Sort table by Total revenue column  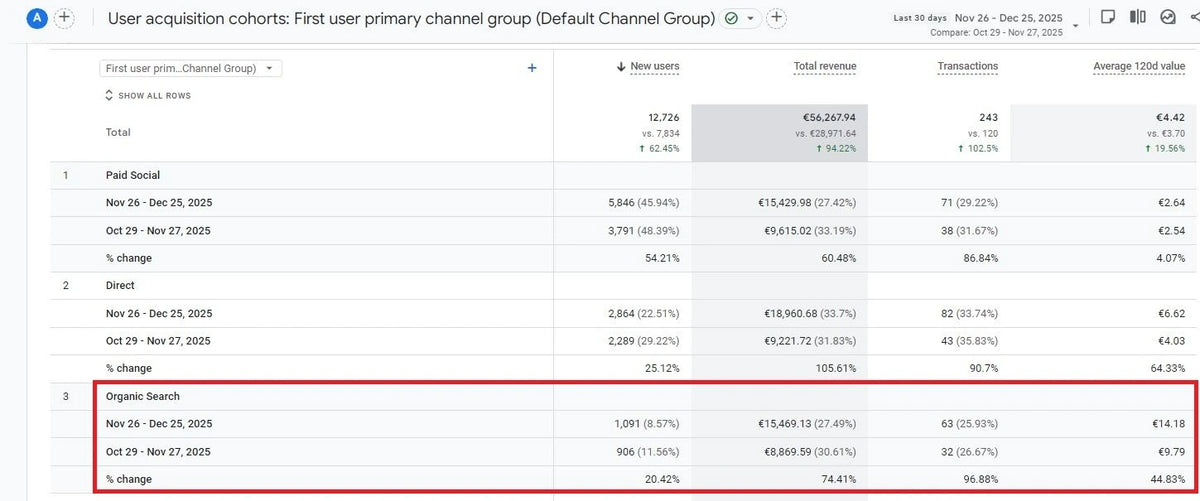pyautogui.click(x=825, y=66)
